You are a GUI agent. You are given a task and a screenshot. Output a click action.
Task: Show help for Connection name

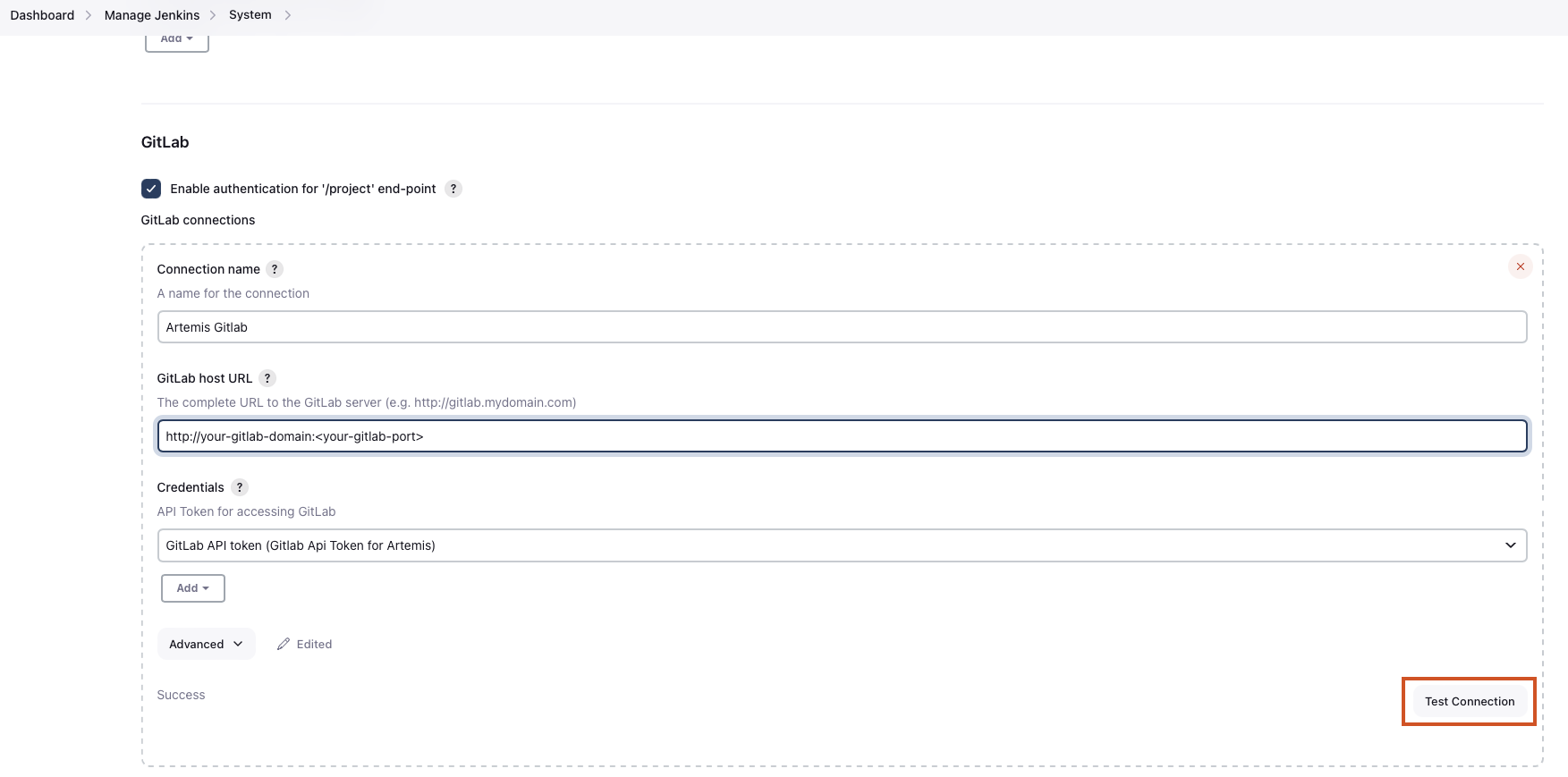[275, 269]
